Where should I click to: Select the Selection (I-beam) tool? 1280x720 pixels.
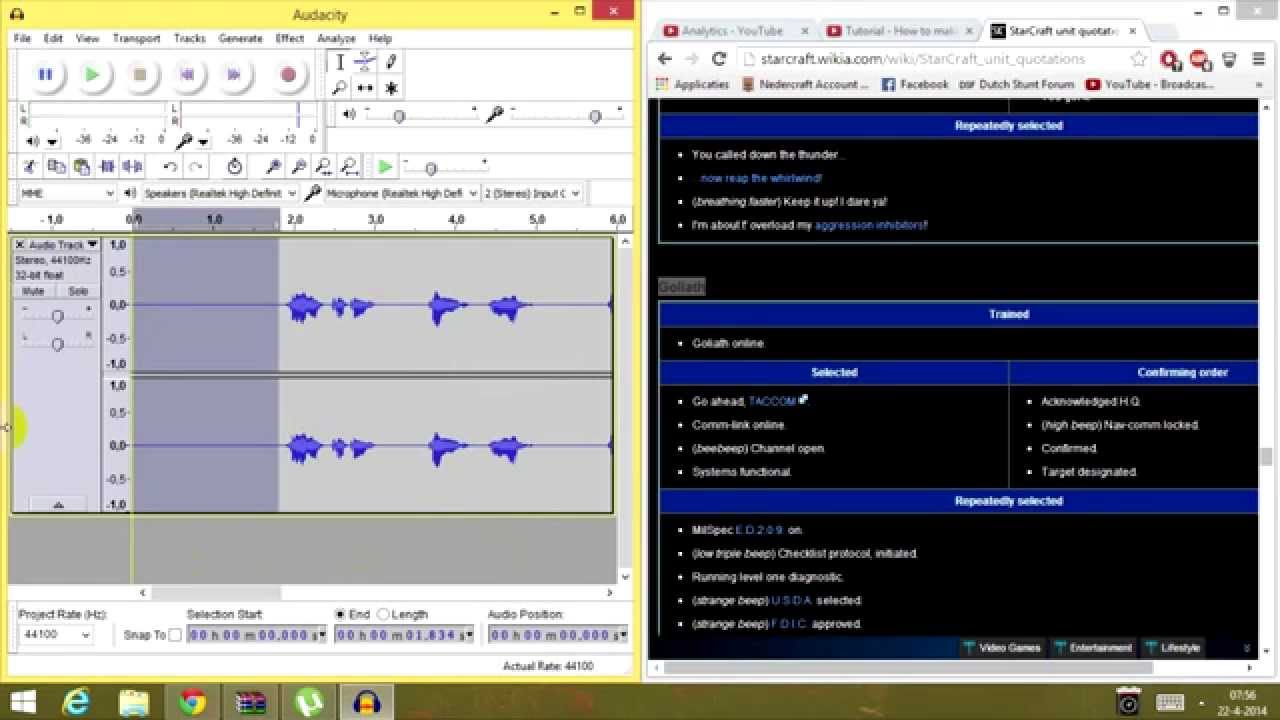click(x=340, y=62)
